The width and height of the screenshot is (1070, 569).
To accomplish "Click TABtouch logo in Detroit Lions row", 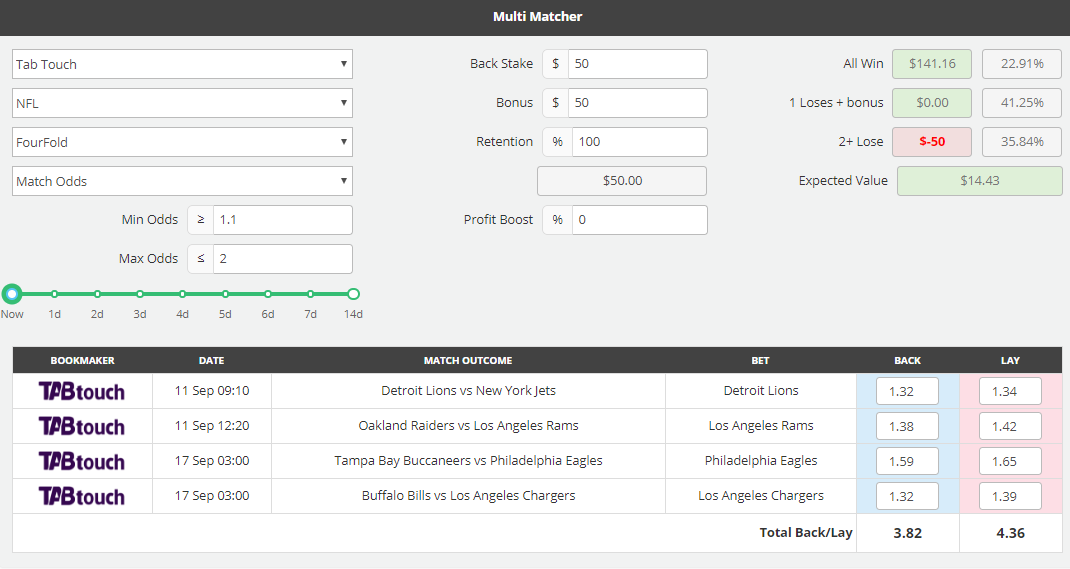I will [82, 391].
